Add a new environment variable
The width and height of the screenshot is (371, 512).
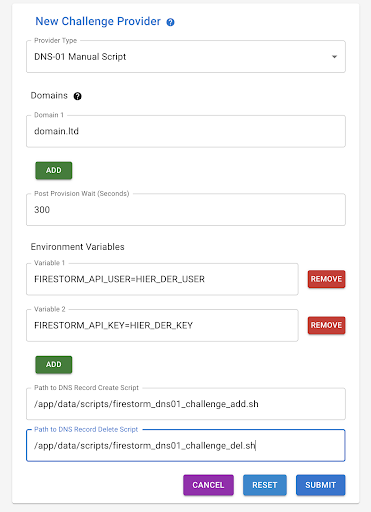[x=54, y=364]
